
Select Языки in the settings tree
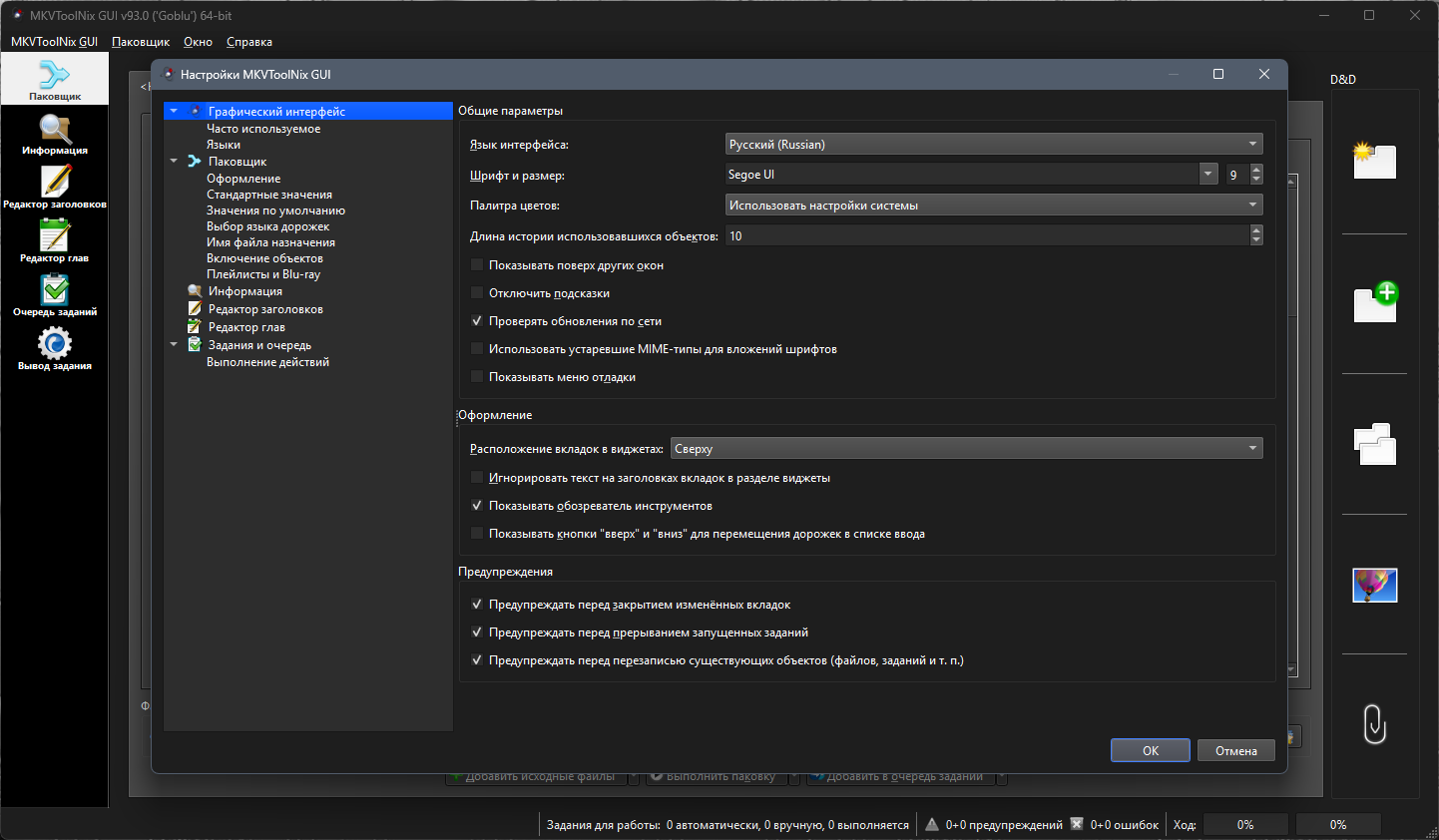pyautogui.click(x=224, y=145)
